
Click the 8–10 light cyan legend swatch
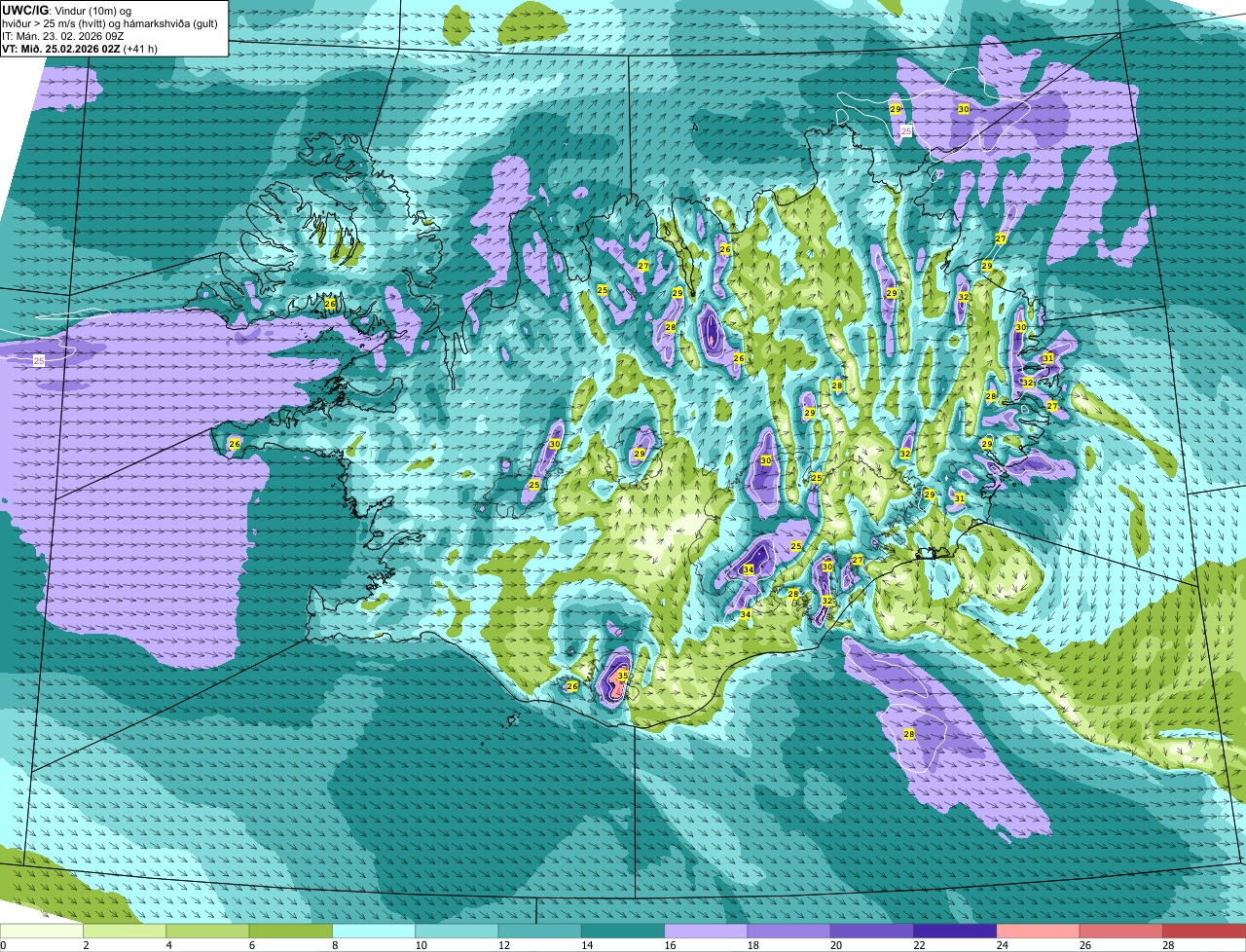coord(374,932)
